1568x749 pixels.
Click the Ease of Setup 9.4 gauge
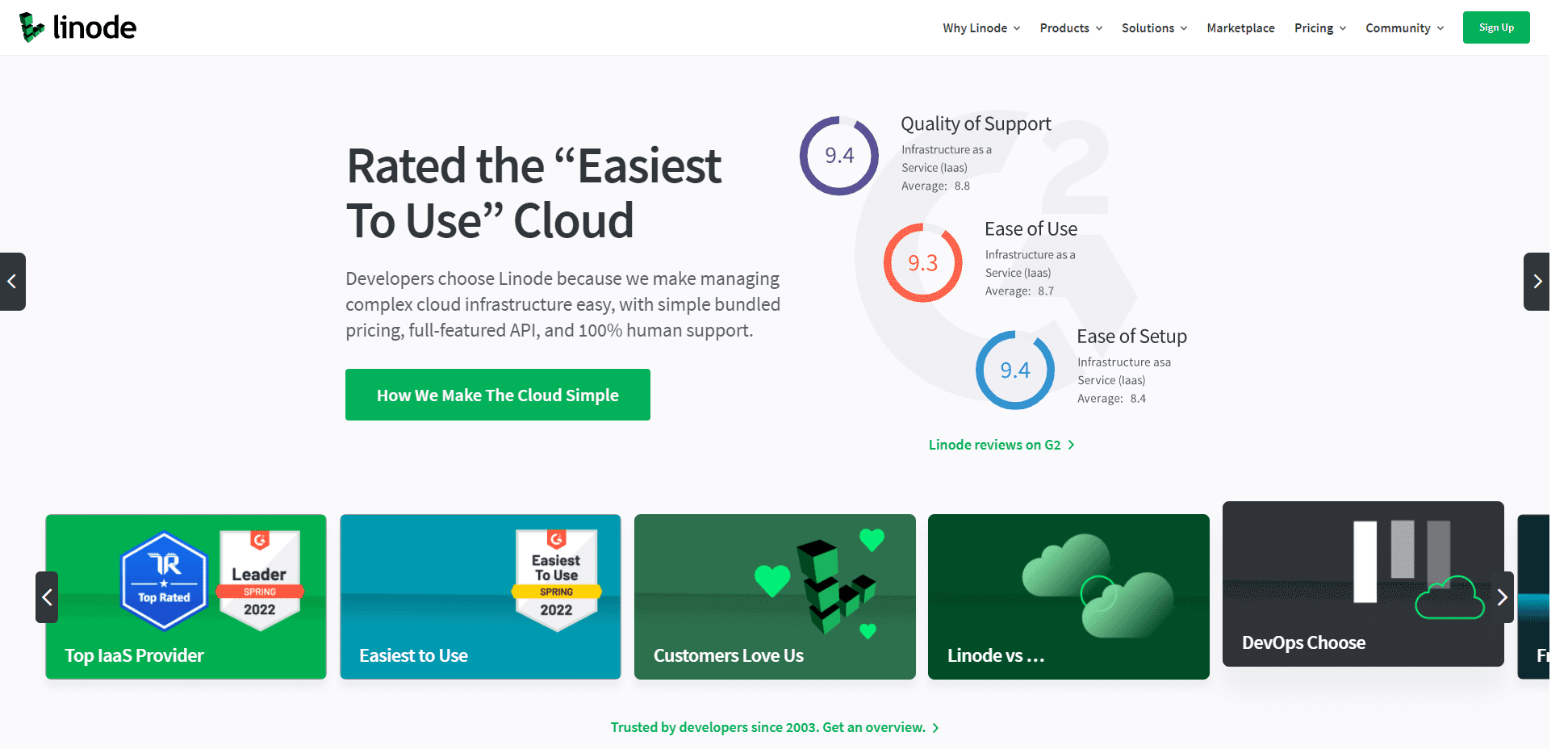tap(1015, 370)
